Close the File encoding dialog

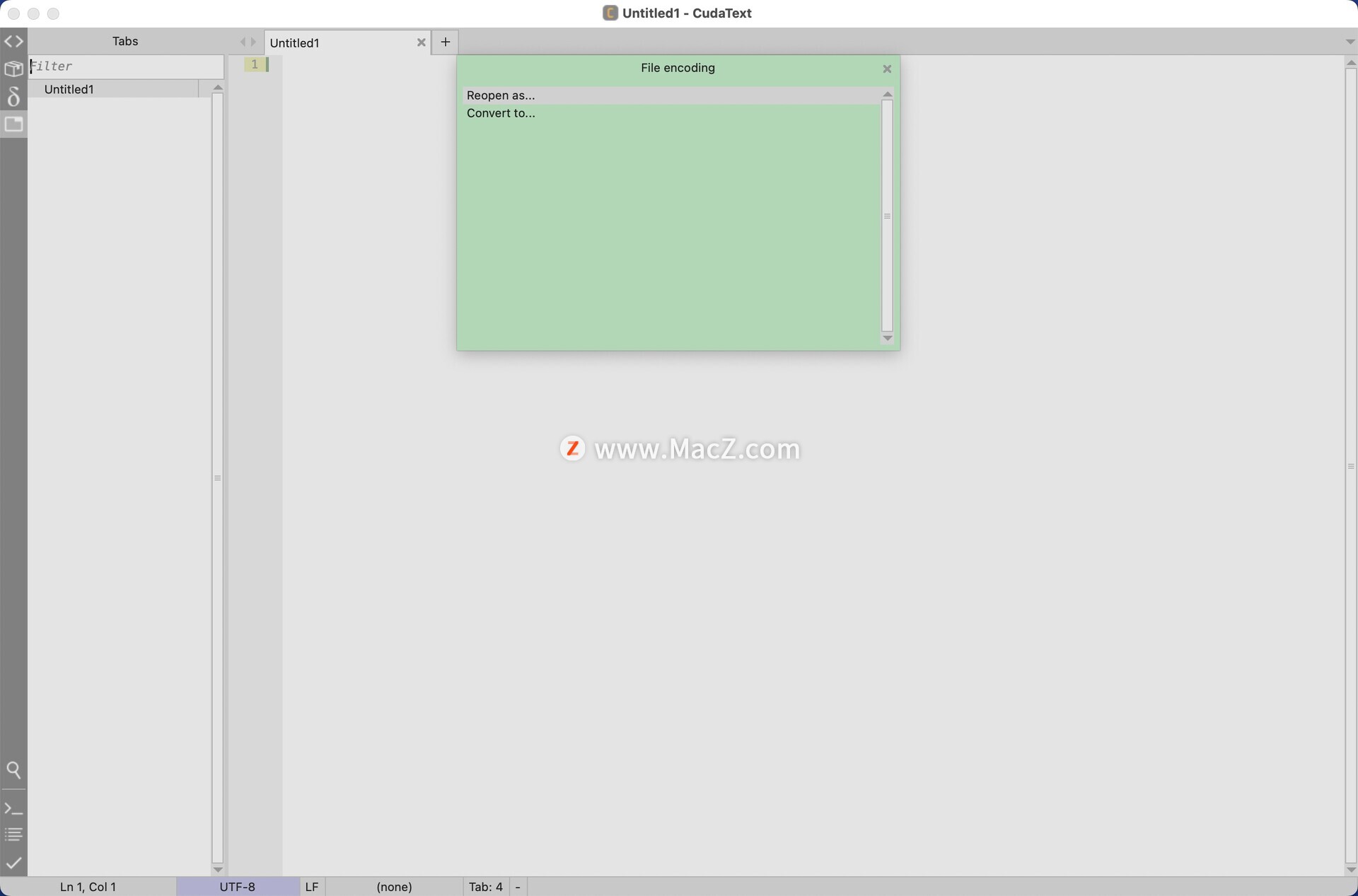886,69
